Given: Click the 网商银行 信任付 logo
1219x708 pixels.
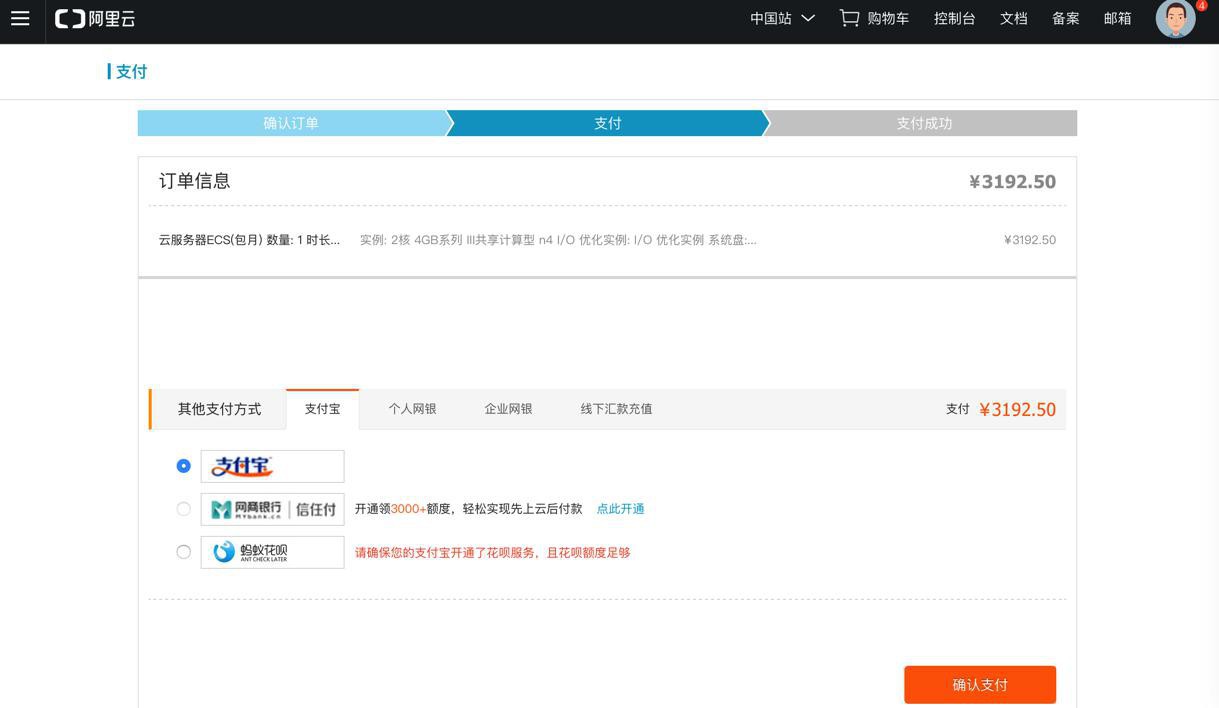Looking at the screenshot, I should point(272,509).
